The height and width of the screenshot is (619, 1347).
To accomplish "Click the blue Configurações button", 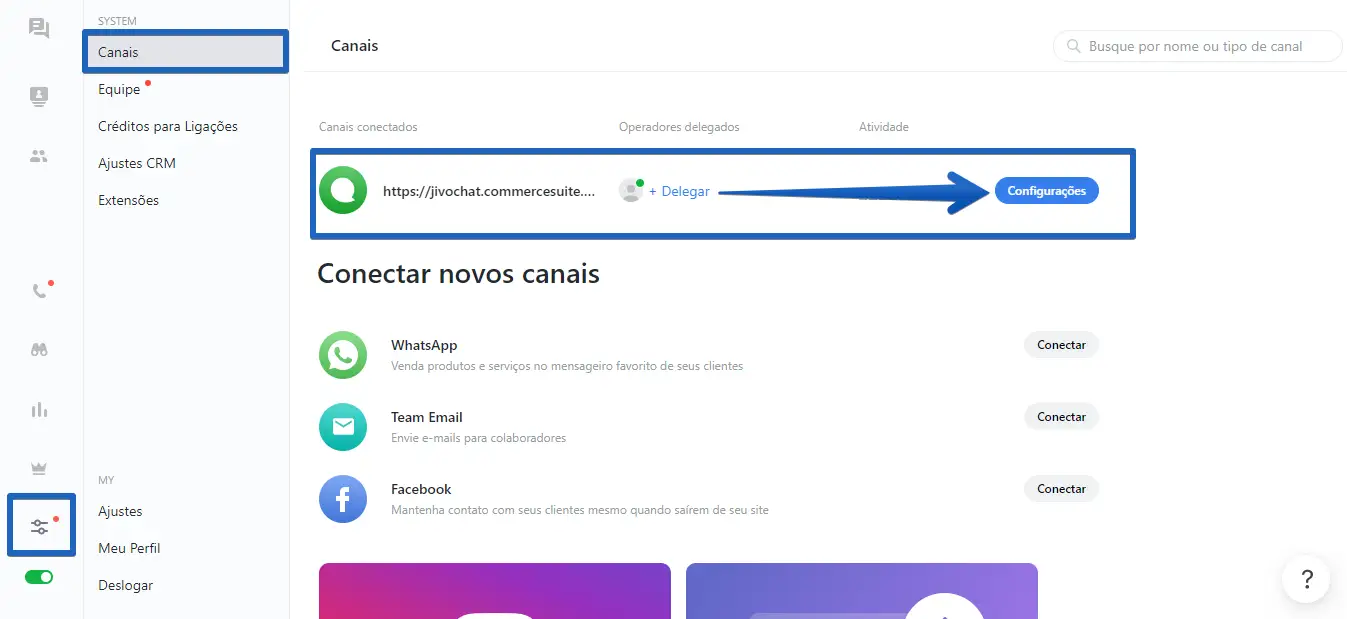I will pyautogui.click(x=1046, y=191).
